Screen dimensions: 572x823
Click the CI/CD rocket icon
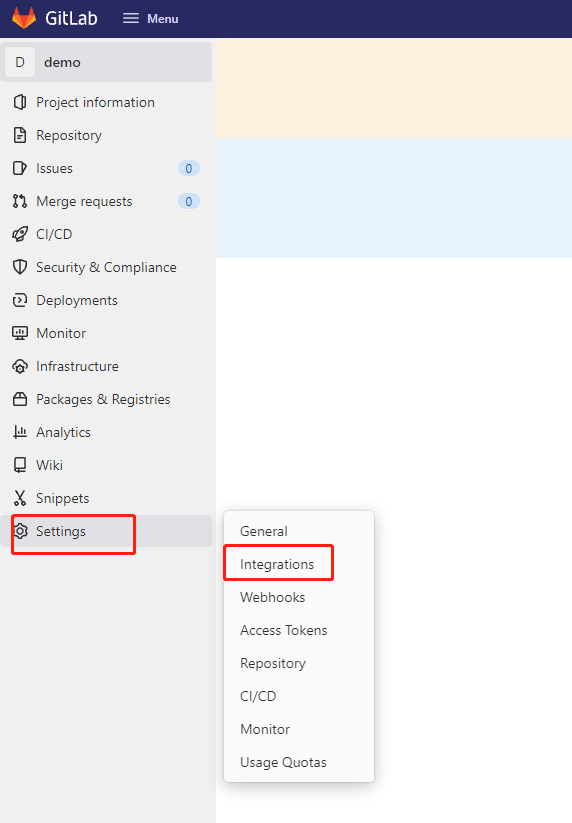click(x=20, y=234)
